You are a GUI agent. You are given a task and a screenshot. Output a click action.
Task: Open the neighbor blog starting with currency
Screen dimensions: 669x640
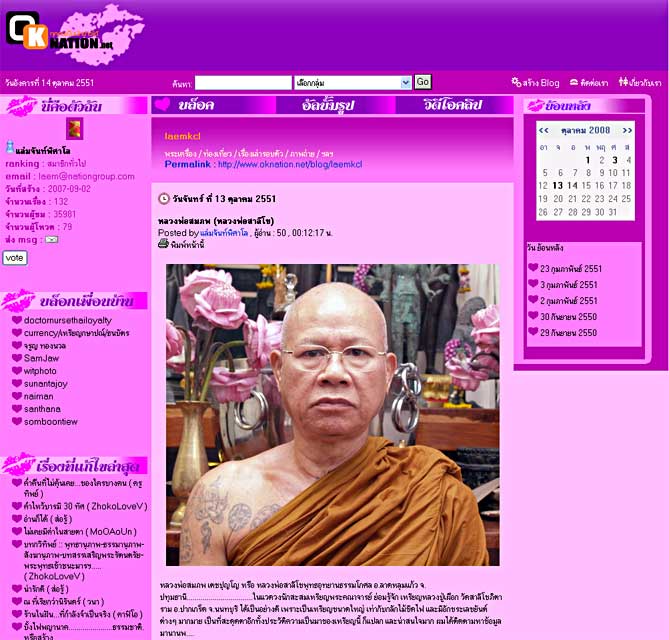pyautogui.click(x=76, y=333)
